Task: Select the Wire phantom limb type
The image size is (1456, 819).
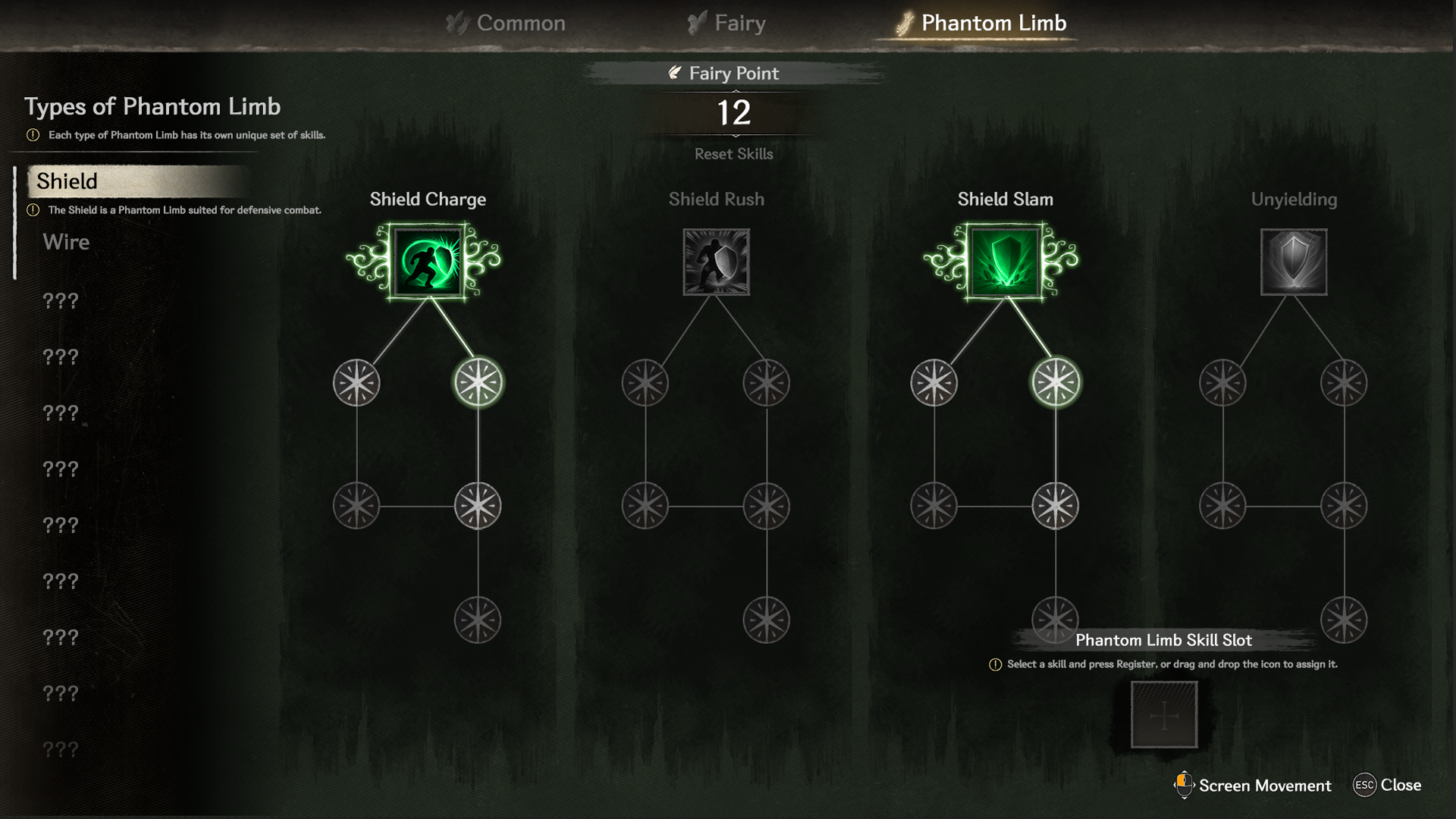Action: coord(66,242)
